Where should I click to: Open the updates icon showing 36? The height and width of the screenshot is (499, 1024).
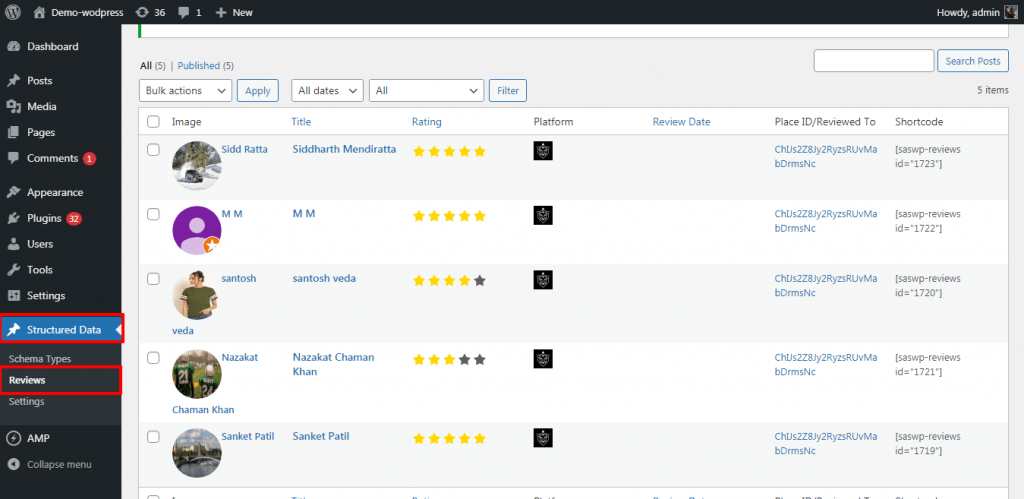tap(142, 12)
